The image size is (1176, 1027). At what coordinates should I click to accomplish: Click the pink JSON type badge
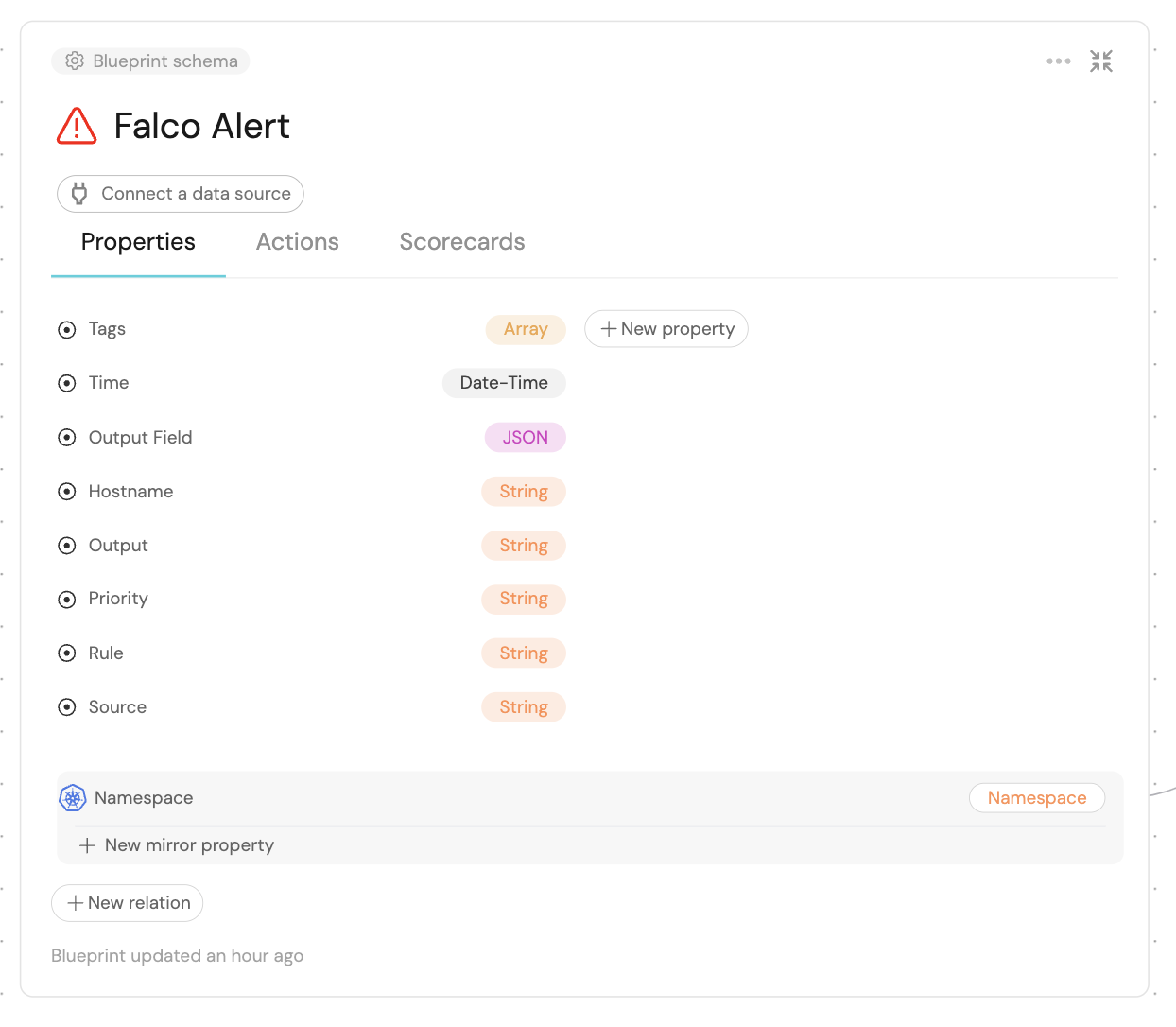click(525, 438)
